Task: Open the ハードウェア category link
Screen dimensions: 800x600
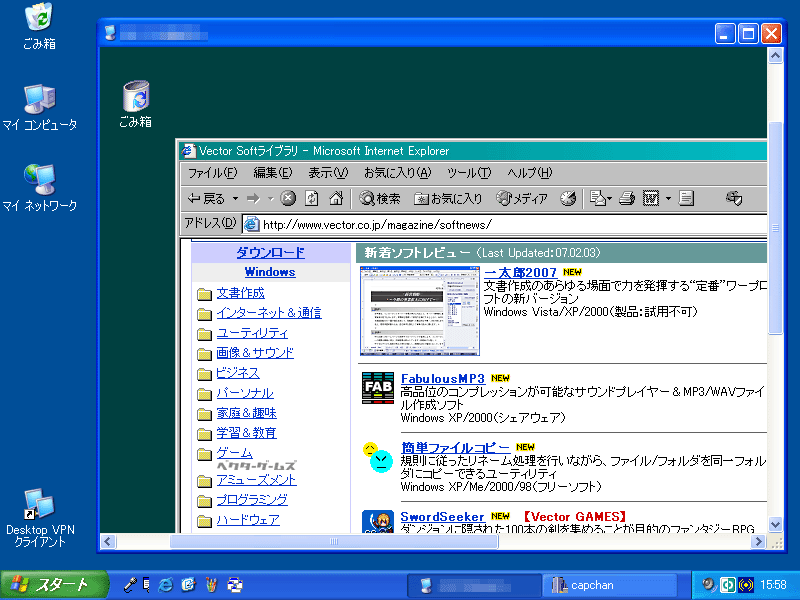Action: tap(248, 520)
